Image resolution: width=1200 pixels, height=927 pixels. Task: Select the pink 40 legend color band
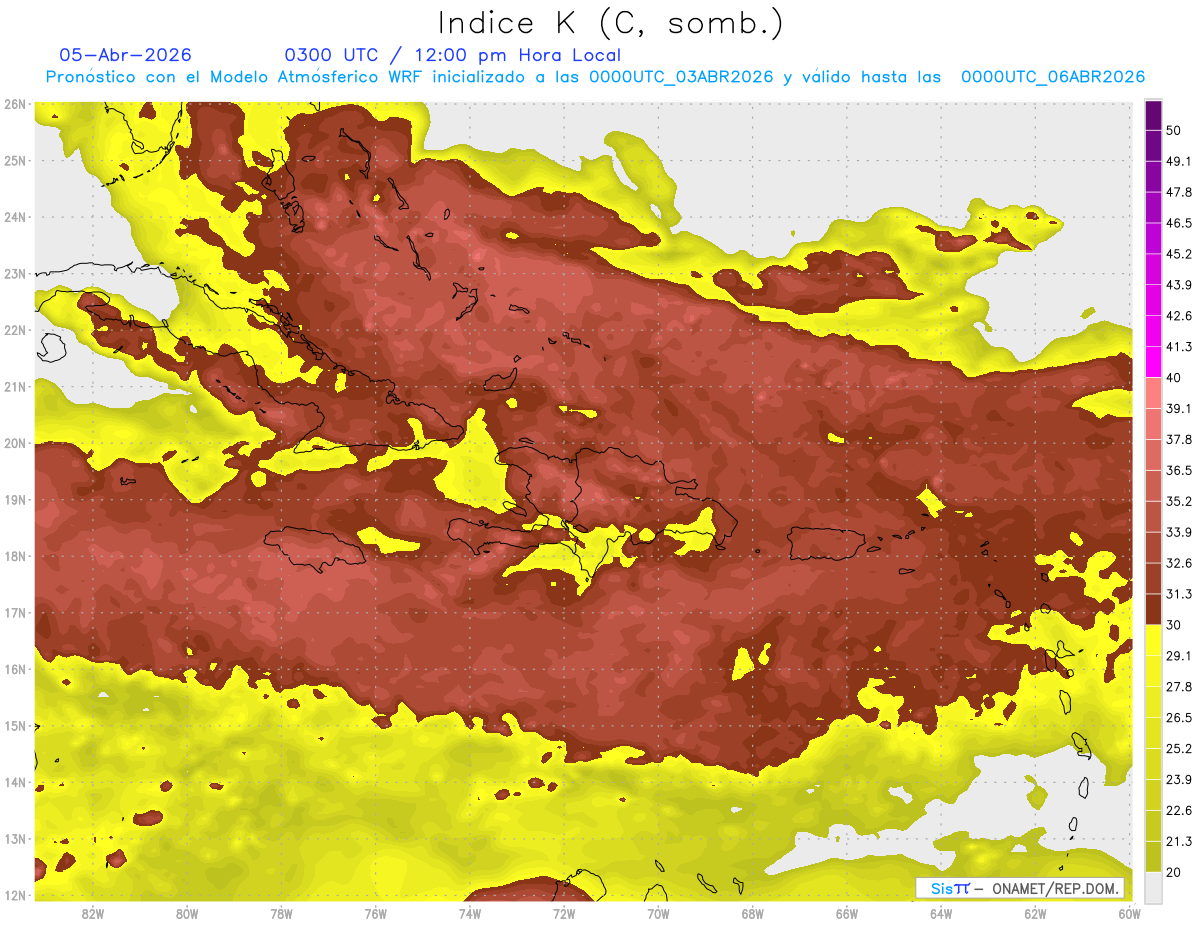[1153, 393]
